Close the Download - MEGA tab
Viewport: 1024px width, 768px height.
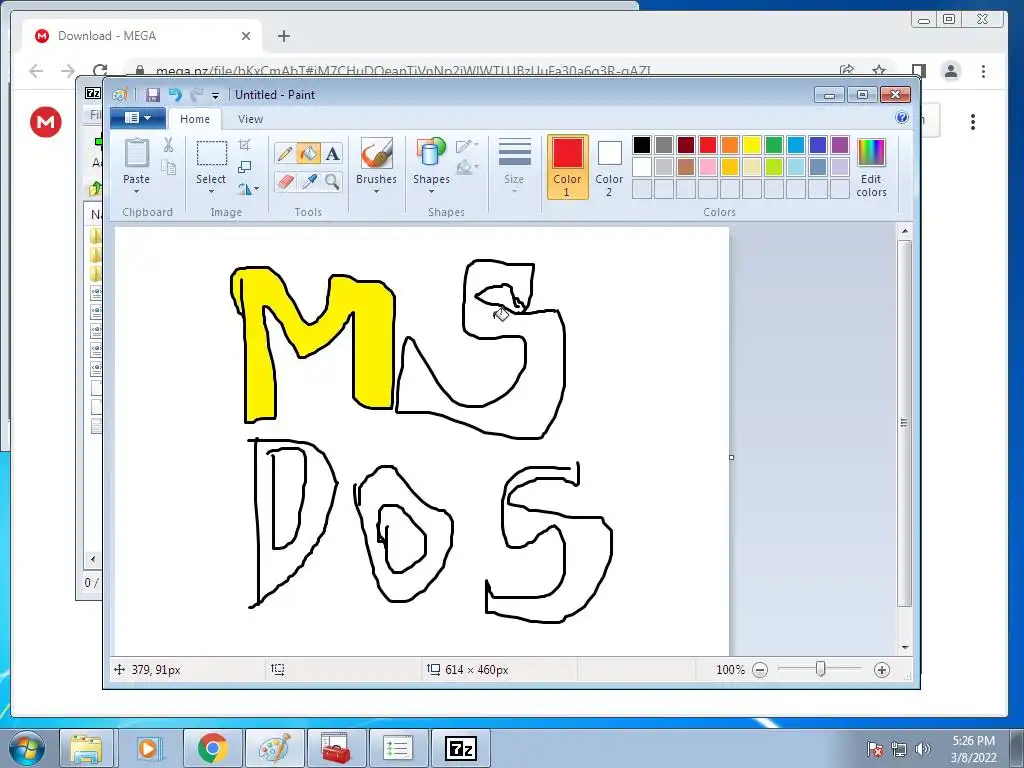point(246,36)
